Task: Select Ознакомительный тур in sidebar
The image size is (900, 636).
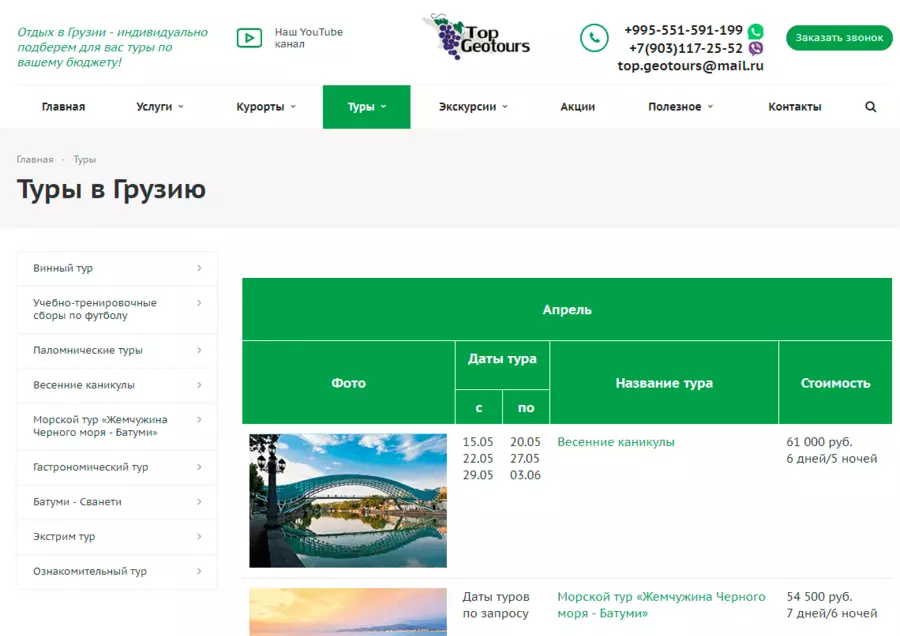Action: click(117, 571)
